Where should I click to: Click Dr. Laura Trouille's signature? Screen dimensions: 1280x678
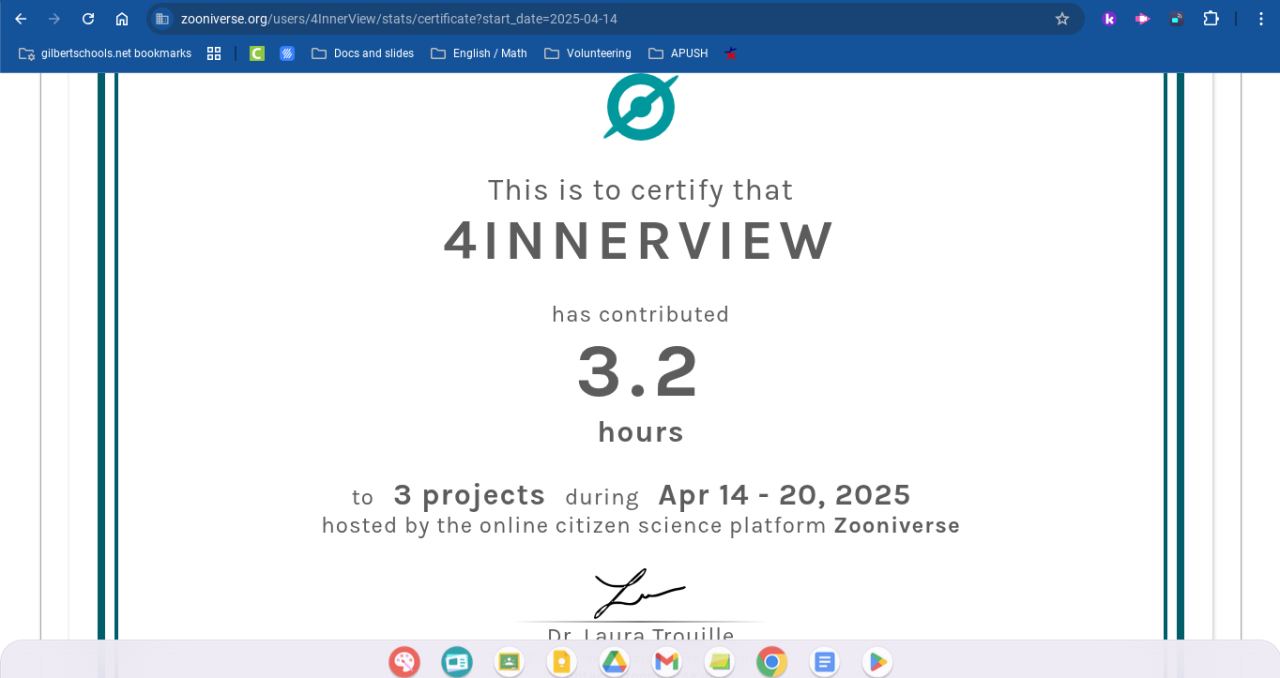coord(640,594)
